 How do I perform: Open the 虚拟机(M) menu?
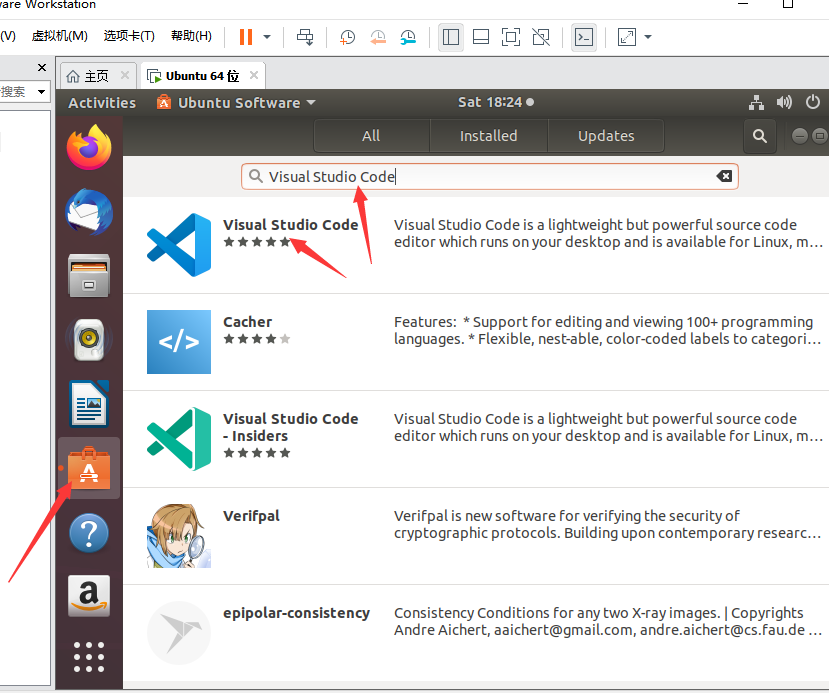[60, 36]
